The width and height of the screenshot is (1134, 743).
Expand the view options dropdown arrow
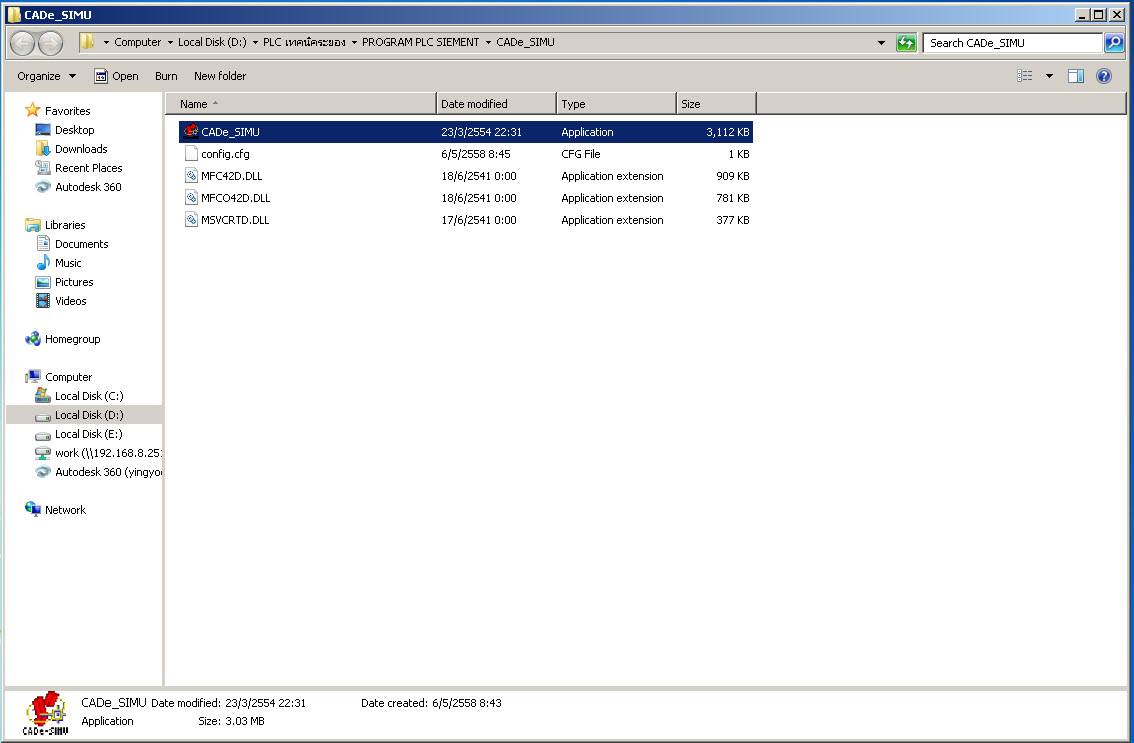click(1049, 75)
